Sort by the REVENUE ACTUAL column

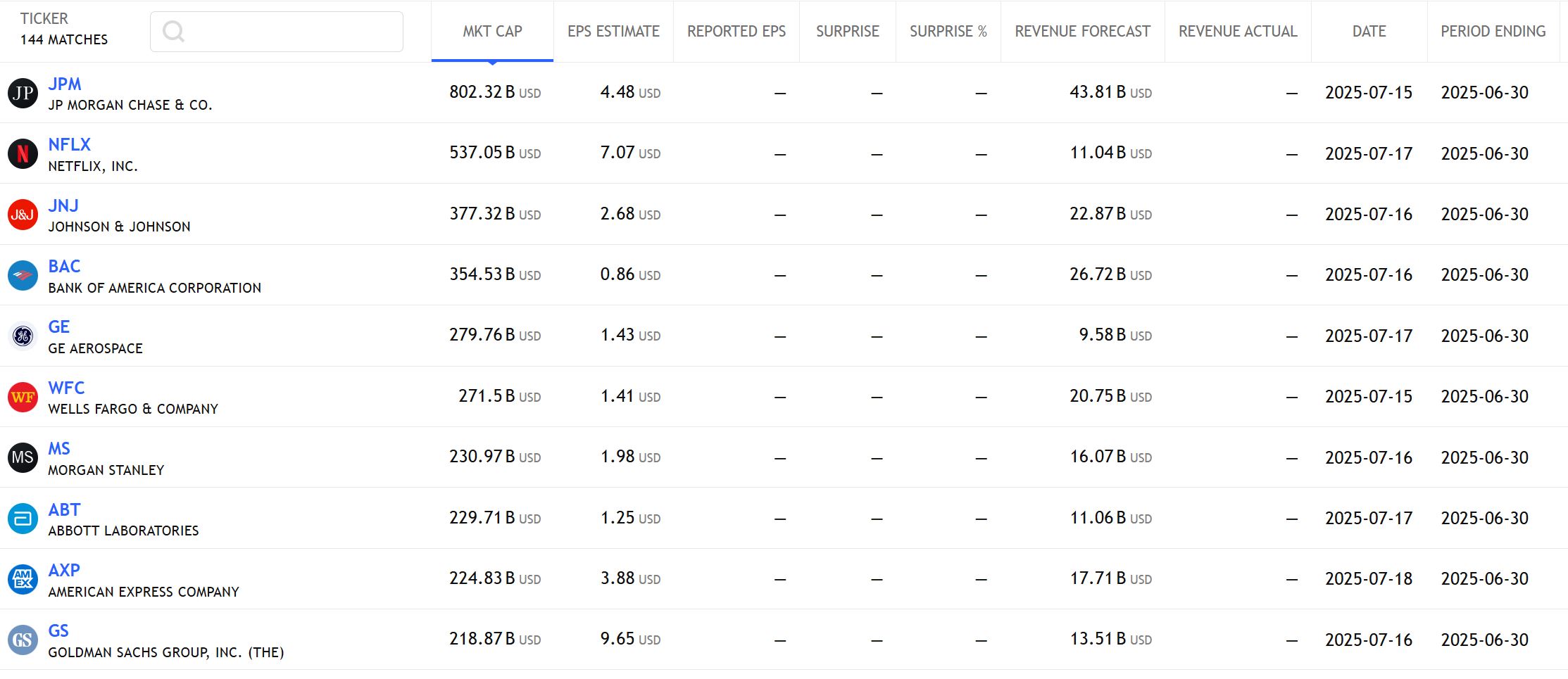[1238, 31]
